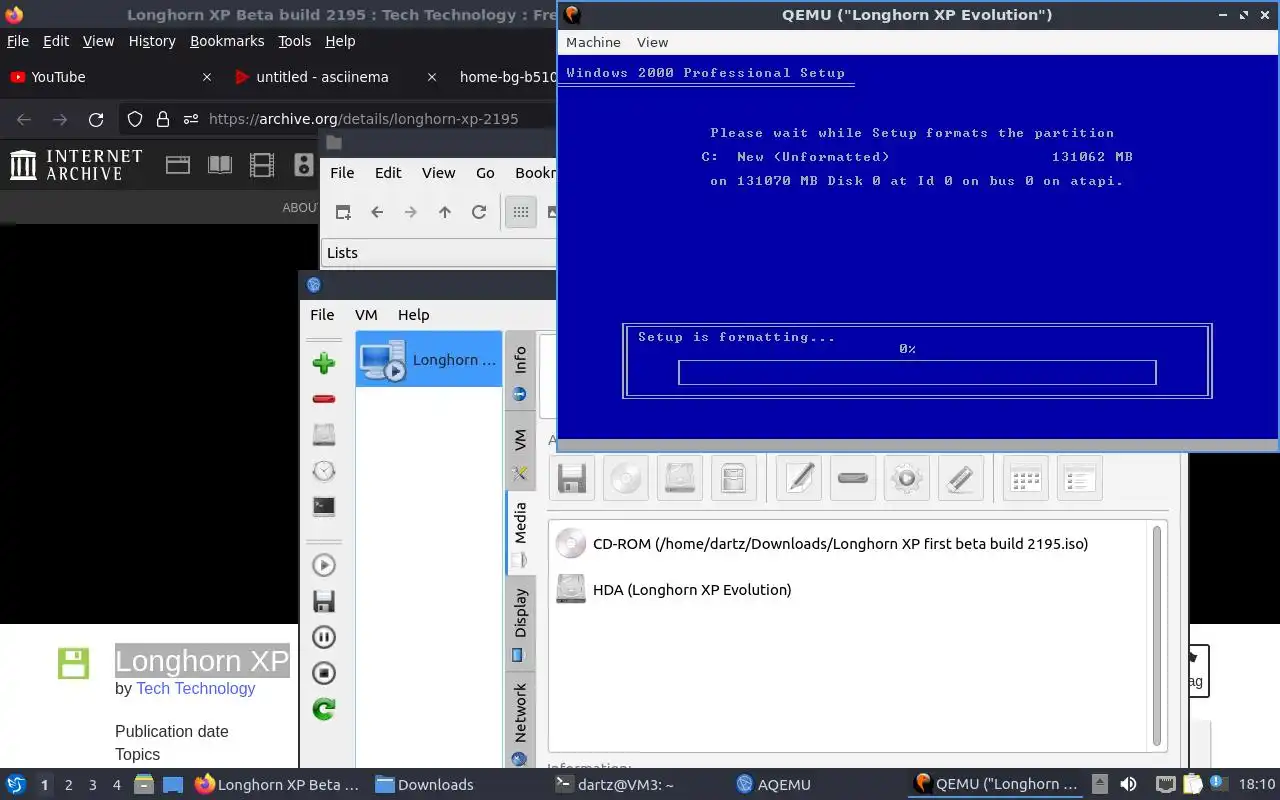Open the Tech Technology author link
Screen dimensions: 1280x800
(196, 688)
